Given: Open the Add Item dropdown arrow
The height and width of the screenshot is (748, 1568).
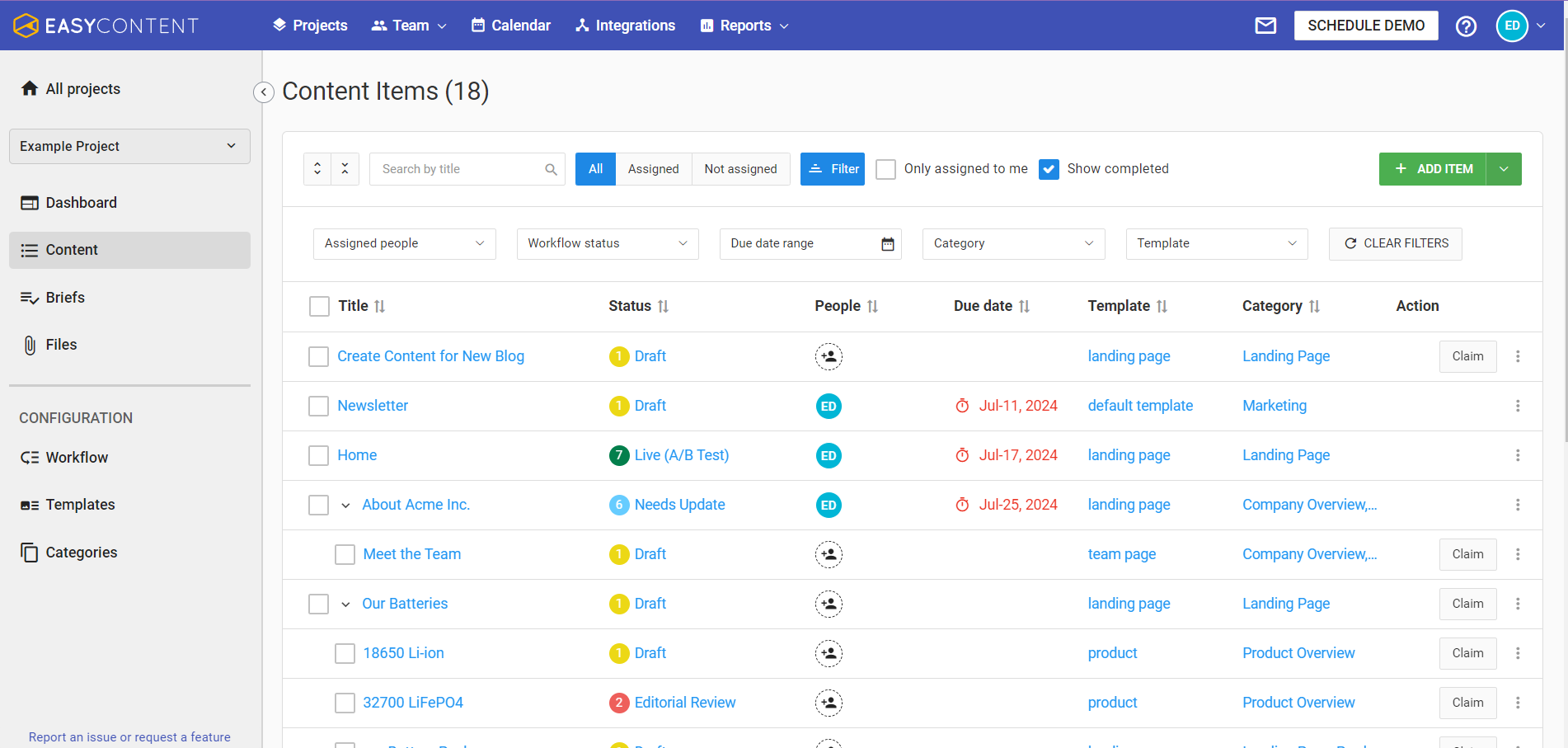Looking at the screenshot, I should coord(1504,169).
